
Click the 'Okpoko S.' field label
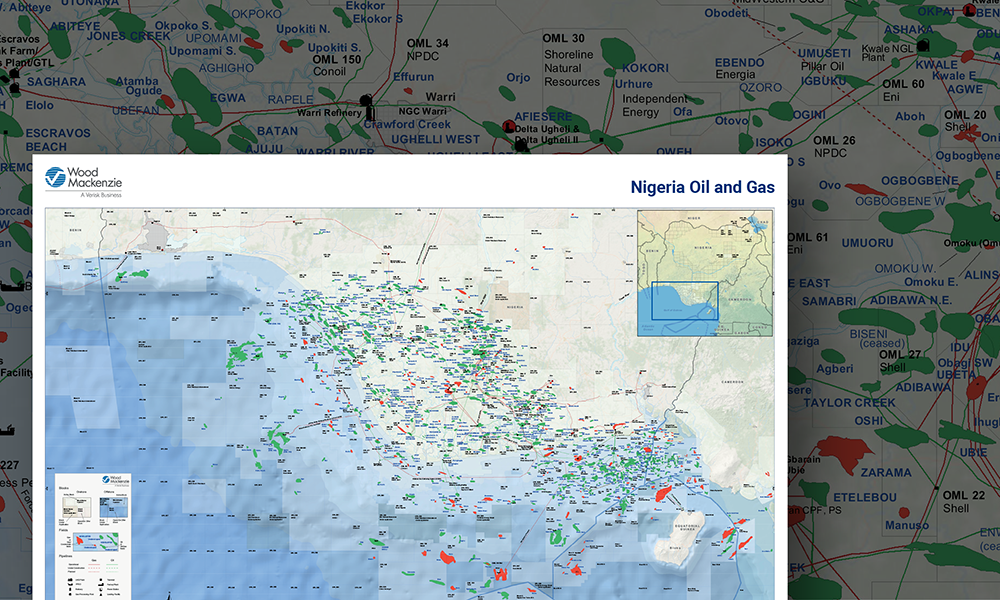(183, 26)
